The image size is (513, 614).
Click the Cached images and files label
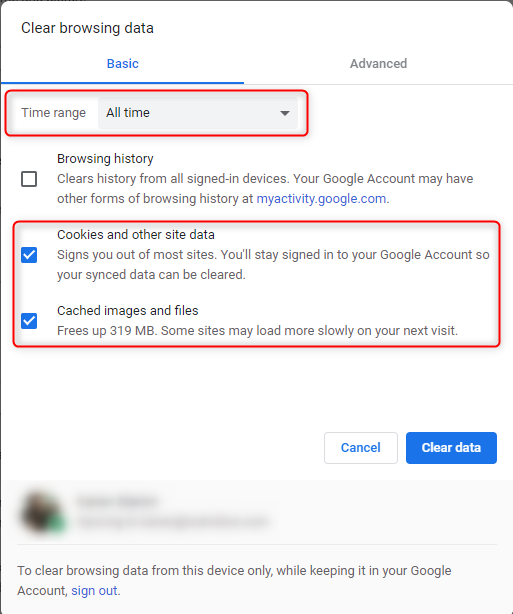click(128, 311)
